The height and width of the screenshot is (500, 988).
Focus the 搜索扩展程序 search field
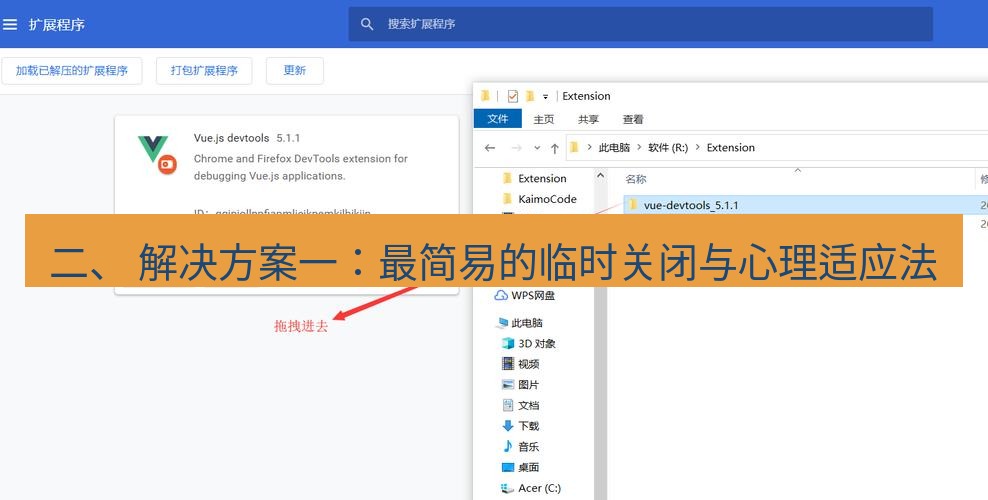[640, 24]
